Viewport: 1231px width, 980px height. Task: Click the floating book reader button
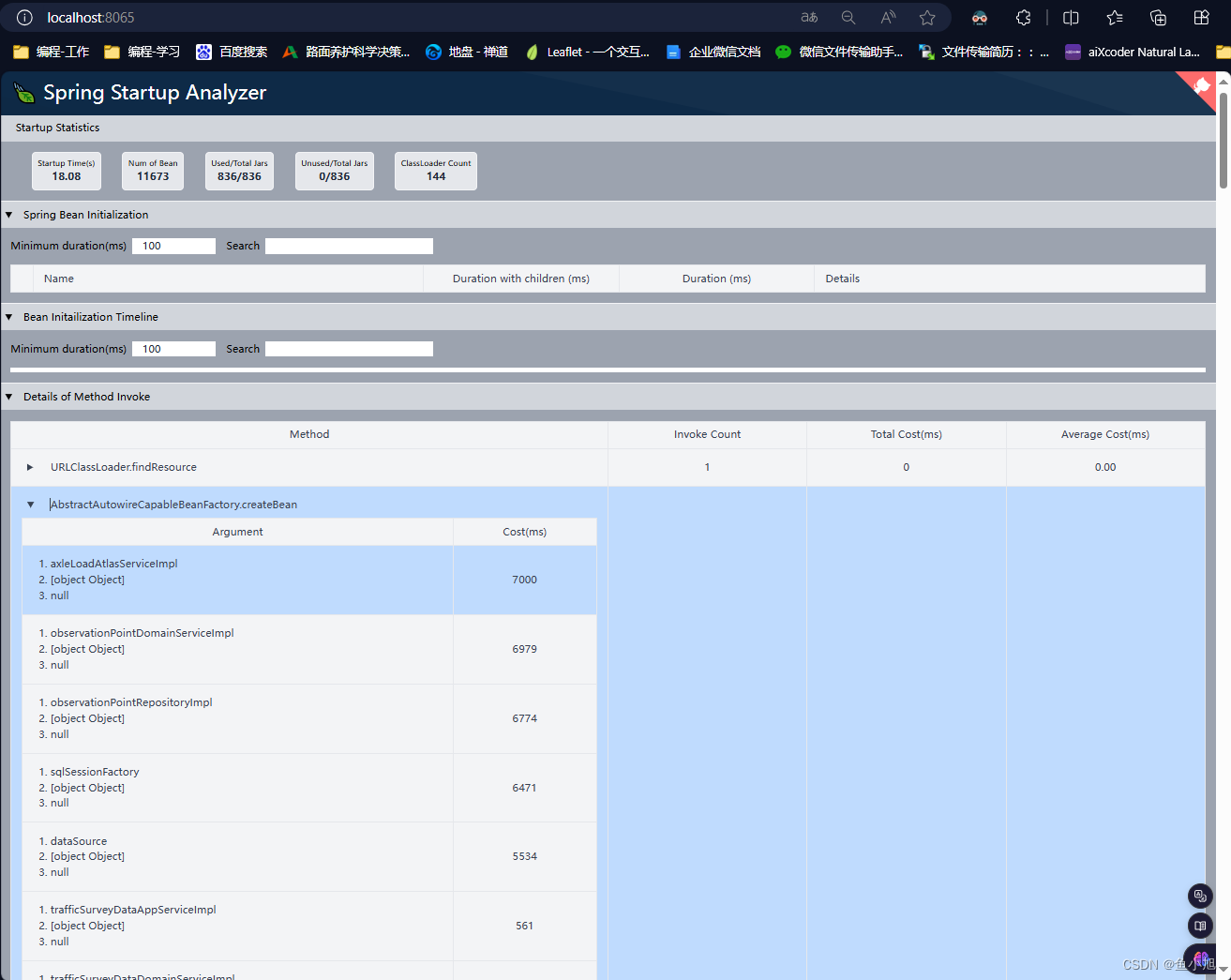point(1200,926)
